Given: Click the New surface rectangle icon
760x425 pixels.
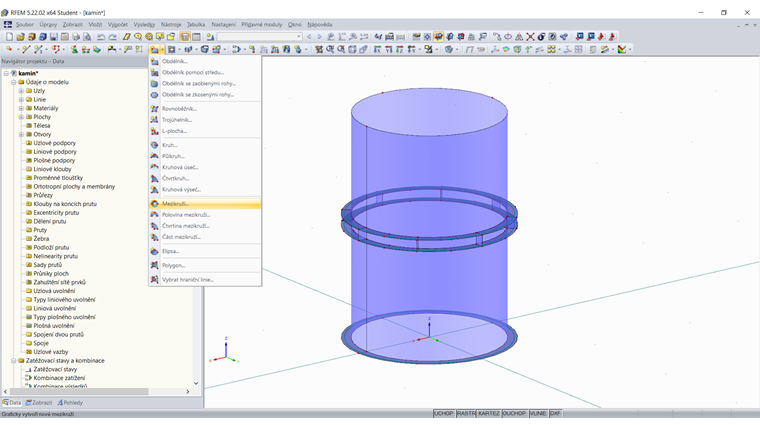Looking at the screenshot, I should (155, 49).
